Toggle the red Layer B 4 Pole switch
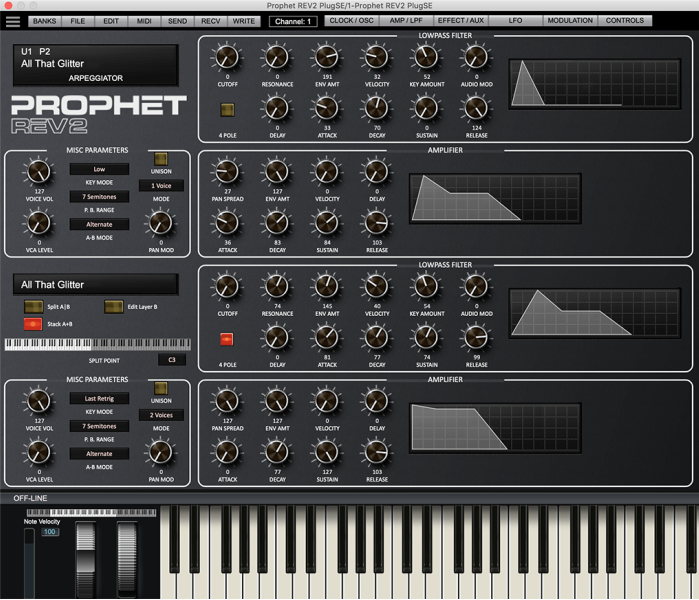 tap(227, 339)
